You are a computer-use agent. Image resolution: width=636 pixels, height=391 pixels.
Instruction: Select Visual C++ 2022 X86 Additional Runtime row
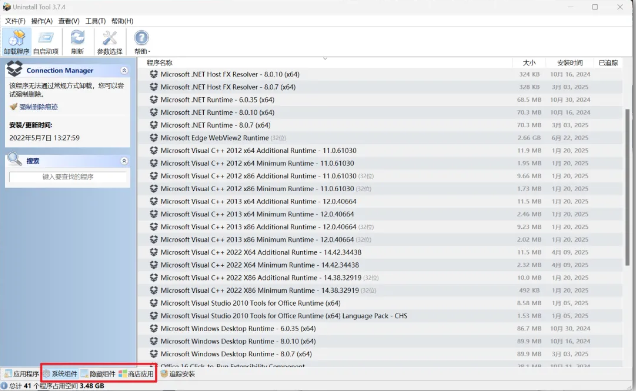point(380,278)
